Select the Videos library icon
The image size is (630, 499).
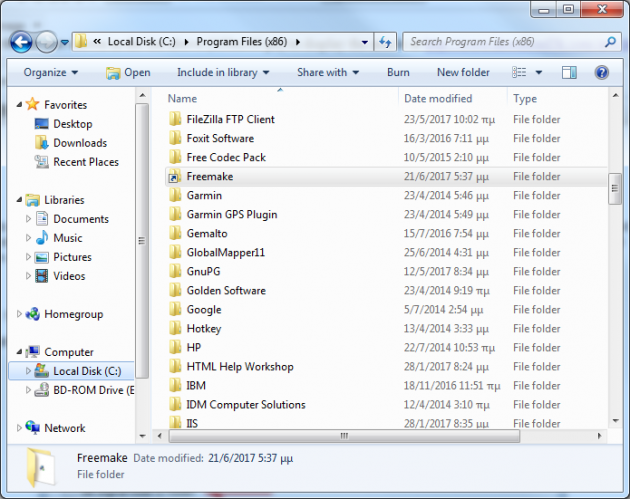(x=42, y=276)
